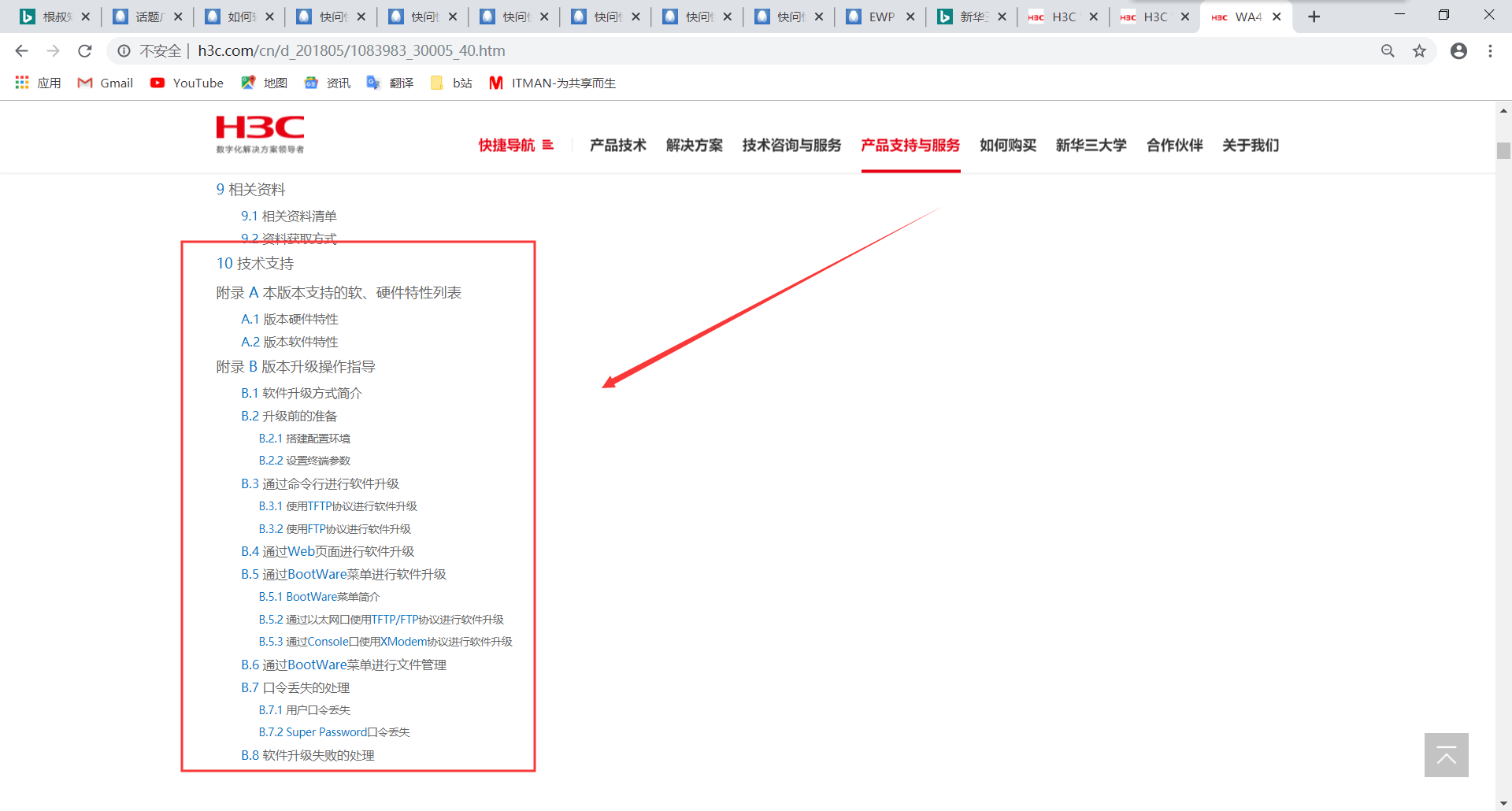Viewport: 1512px width, 811px height.
Task: Open the Gmail bookmark
Action: [x=106, y=83]
